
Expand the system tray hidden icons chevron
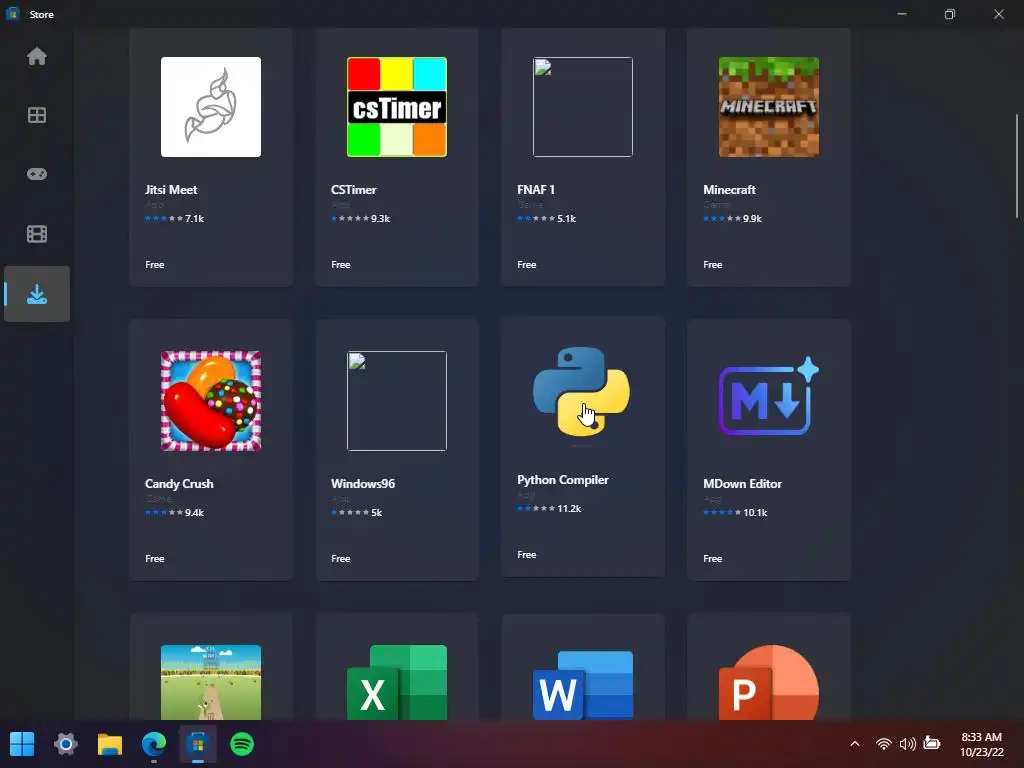[855, 744]
